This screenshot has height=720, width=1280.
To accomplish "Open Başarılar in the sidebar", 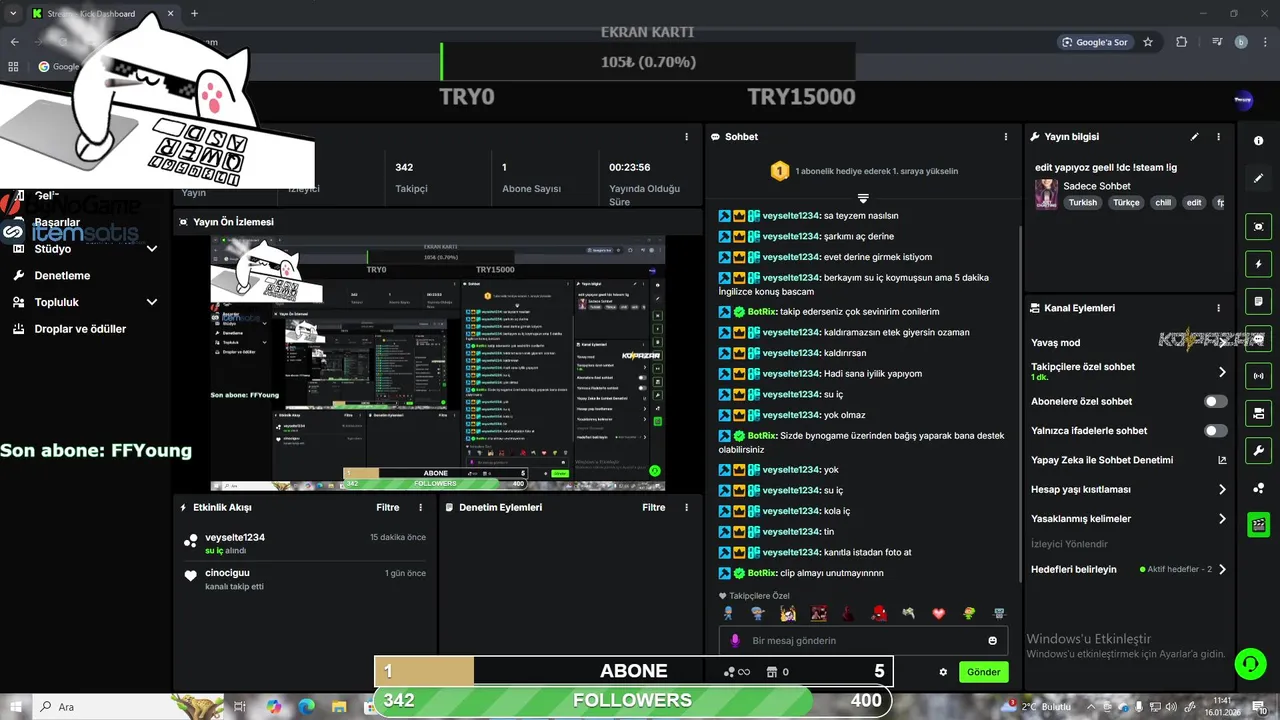I will pyautogui.click(x=57, y=222).
